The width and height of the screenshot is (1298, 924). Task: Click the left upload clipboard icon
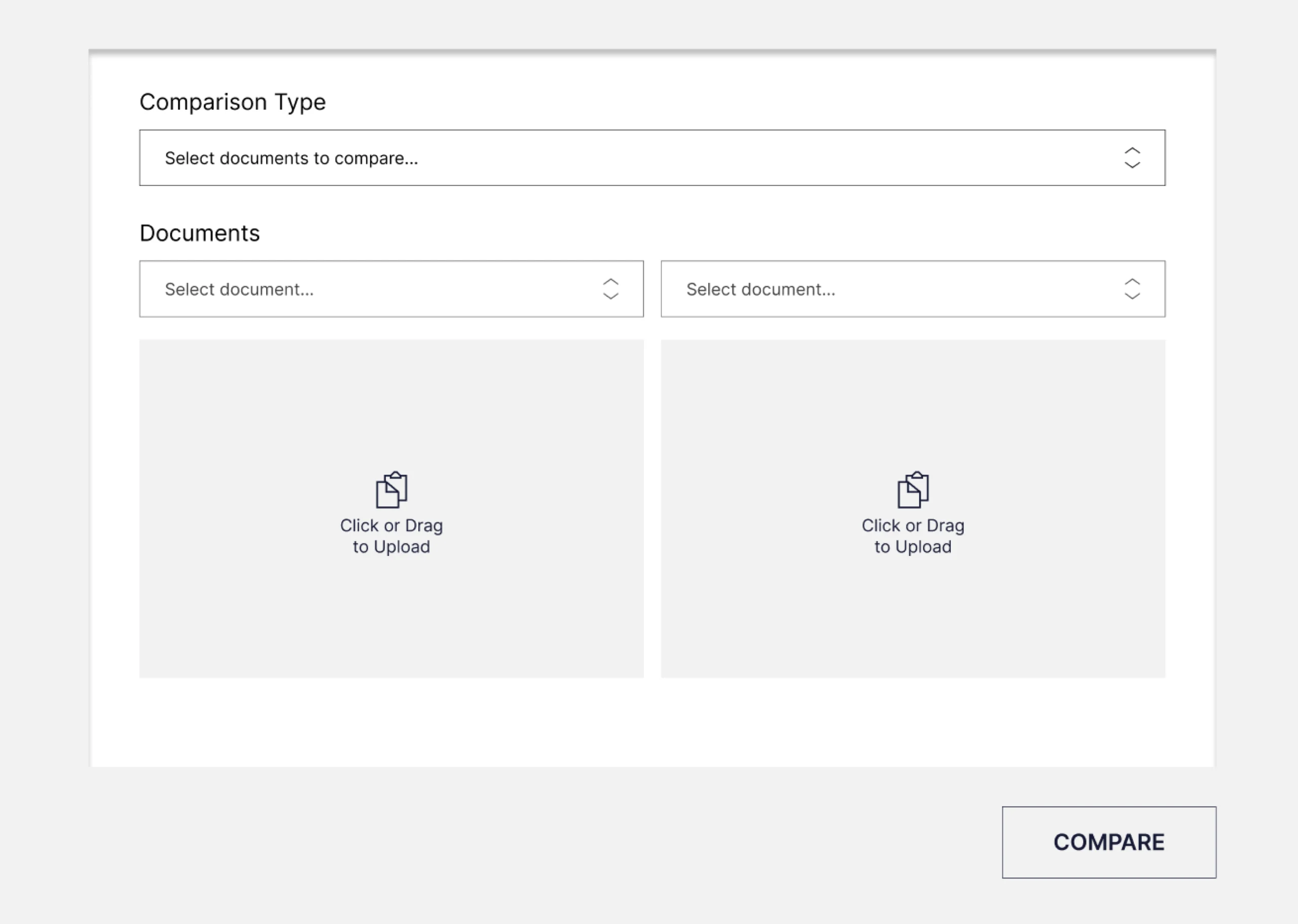(x=391, y=490)
